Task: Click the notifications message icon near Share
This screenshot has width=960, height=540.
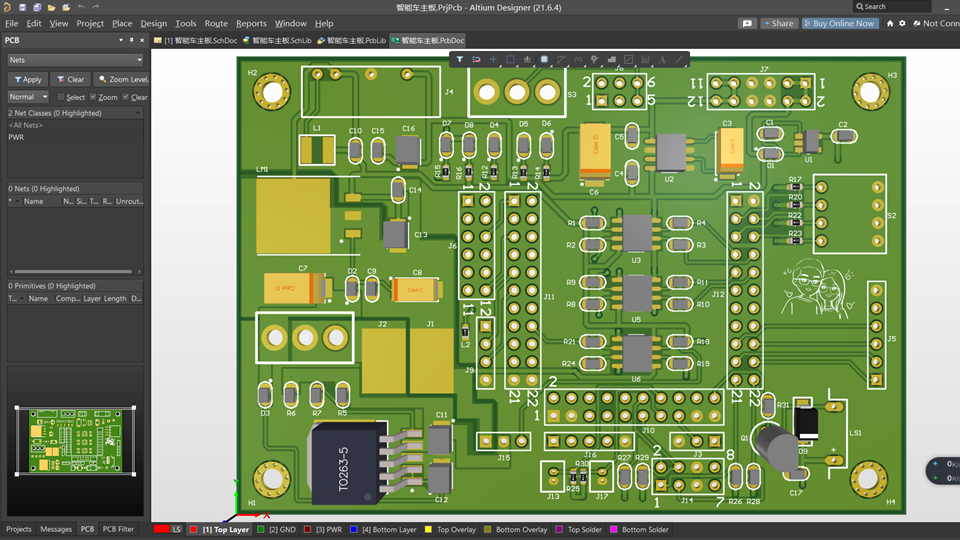Action: [747, 23]
